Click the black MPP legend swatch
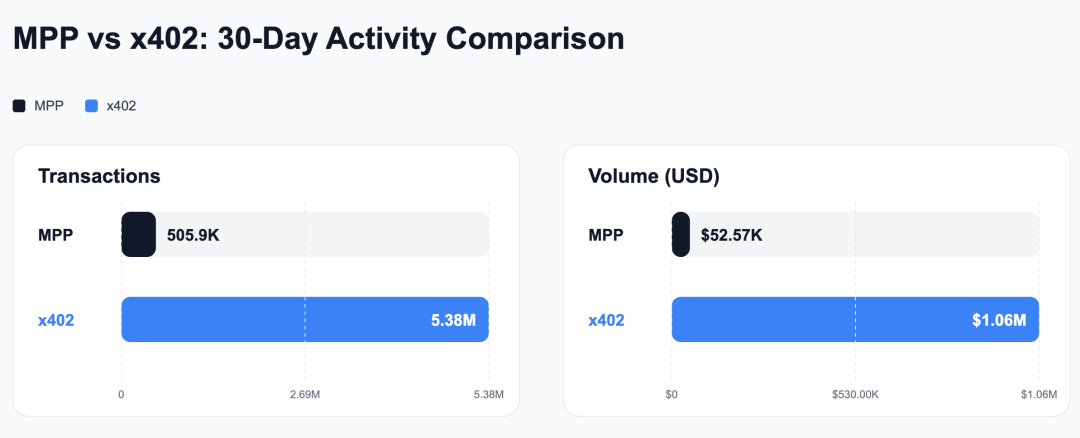This screenshot has width=1080, height=438. pos(19,106)
